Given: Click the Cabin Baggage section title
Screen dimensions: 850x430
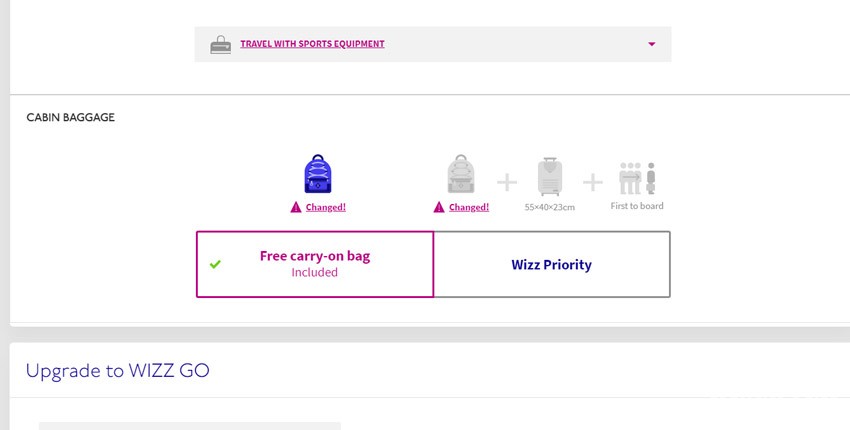Looking at the screenshot, I should pyautogui.click(x=70, y=117).
